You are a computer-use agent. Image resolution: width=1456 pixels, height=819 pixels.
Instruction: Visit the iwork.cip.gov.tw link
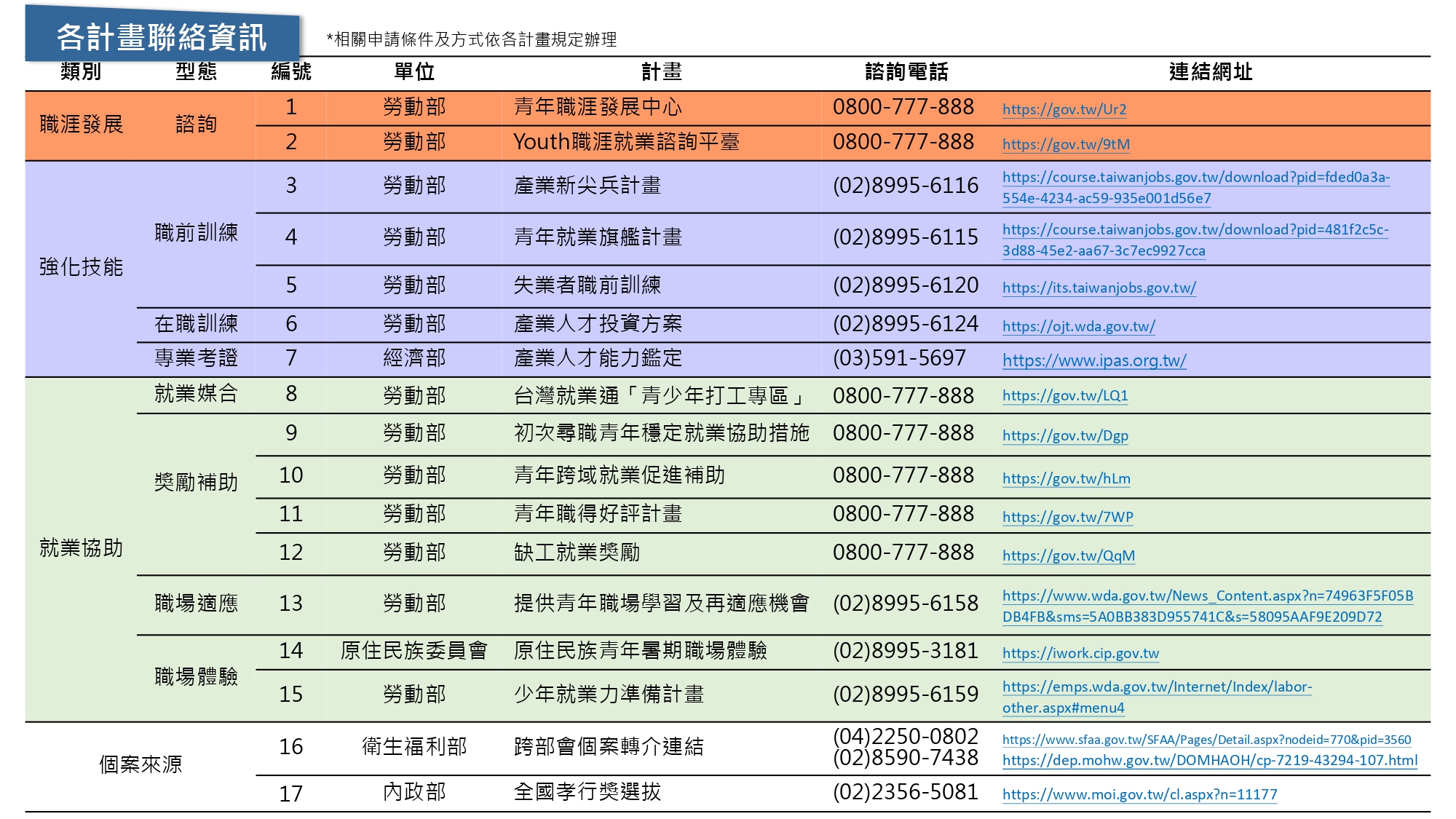[x=1080, y=653]
